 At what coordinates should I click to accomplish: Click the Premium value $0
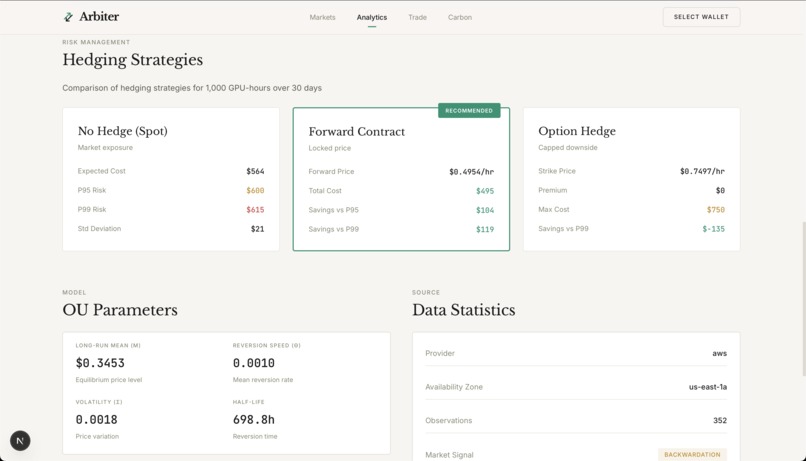720,190
